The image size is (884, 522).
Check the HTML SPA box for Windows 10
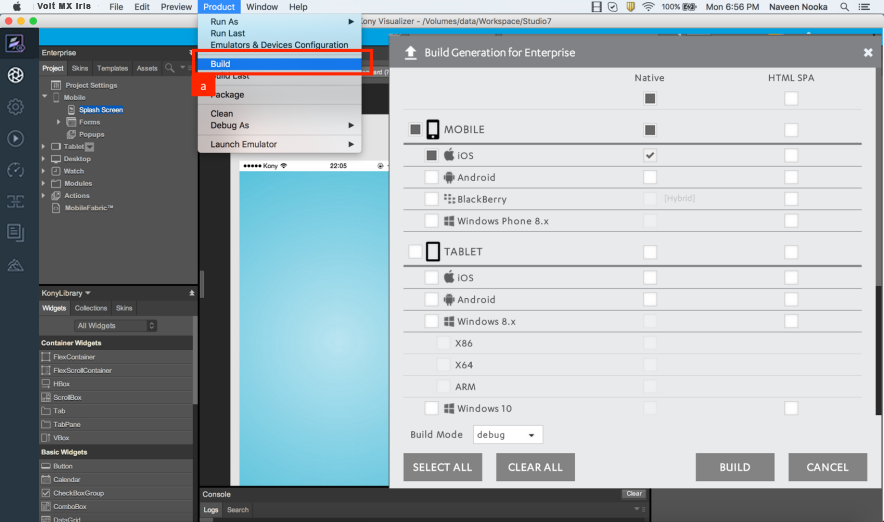coord(791,408)
